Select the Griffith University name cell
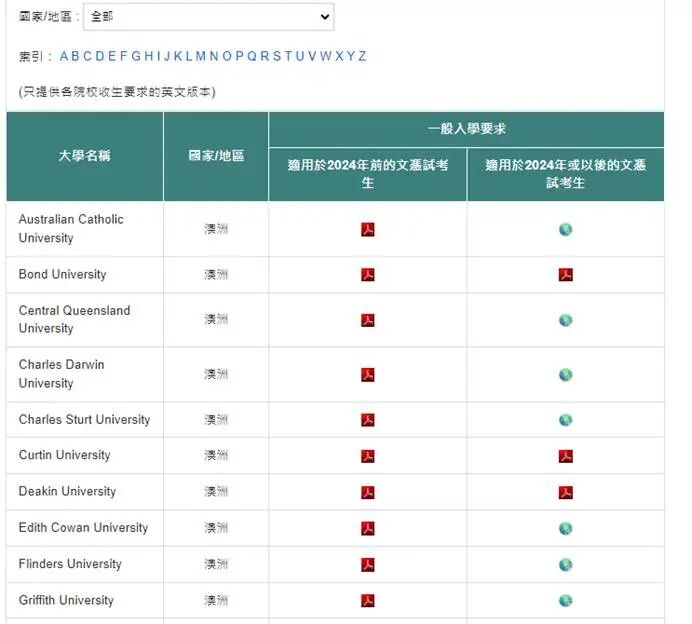This screenshot has height=624, width=692. coord(85,600)
